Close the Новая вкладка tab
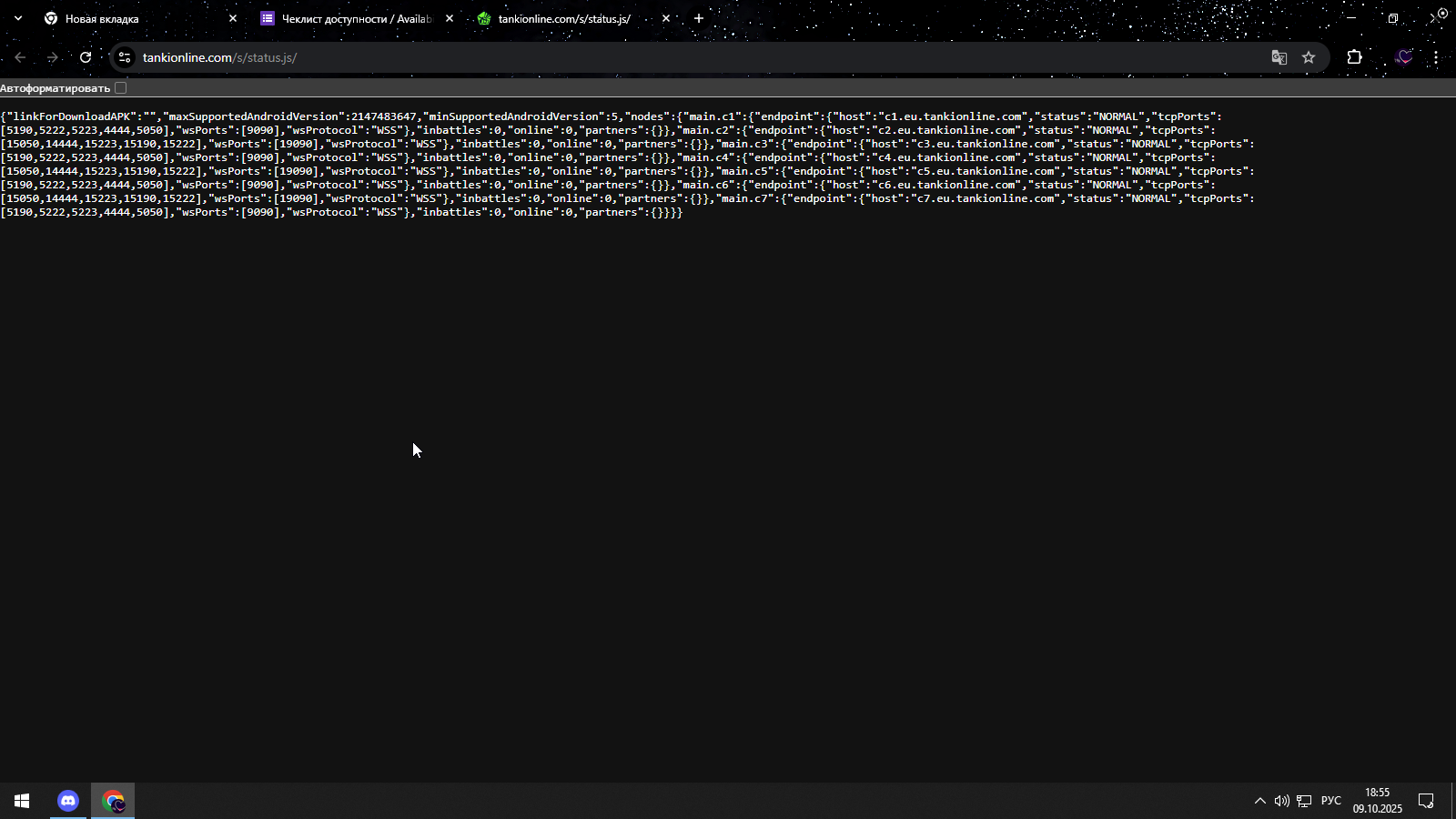 [x=233, y=18]
